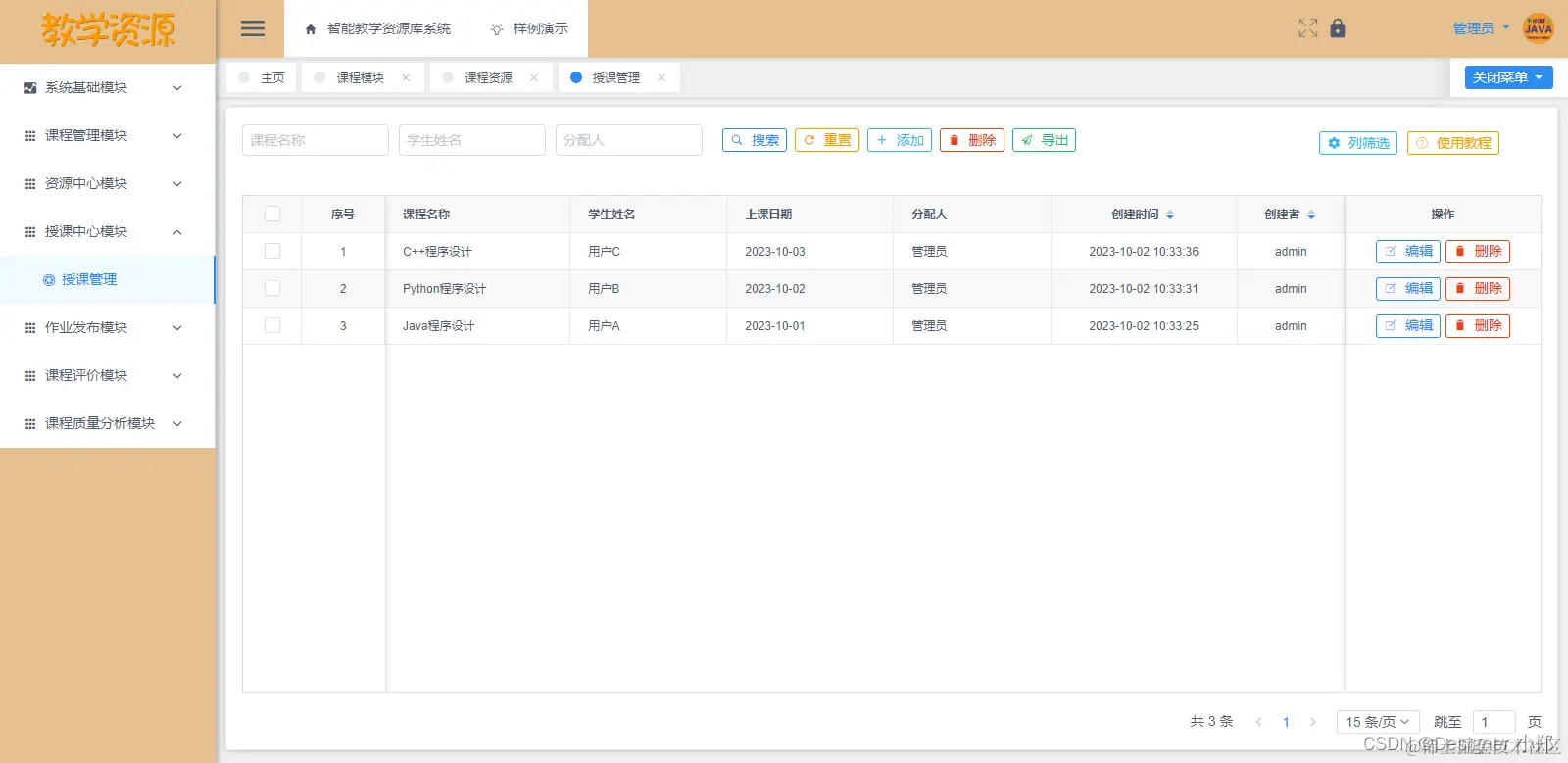Image resolution: width=1568 pixels, height=763 pixels.
Task: Click the 作业发布模块 grid icon
Action: tap(30, 327)
